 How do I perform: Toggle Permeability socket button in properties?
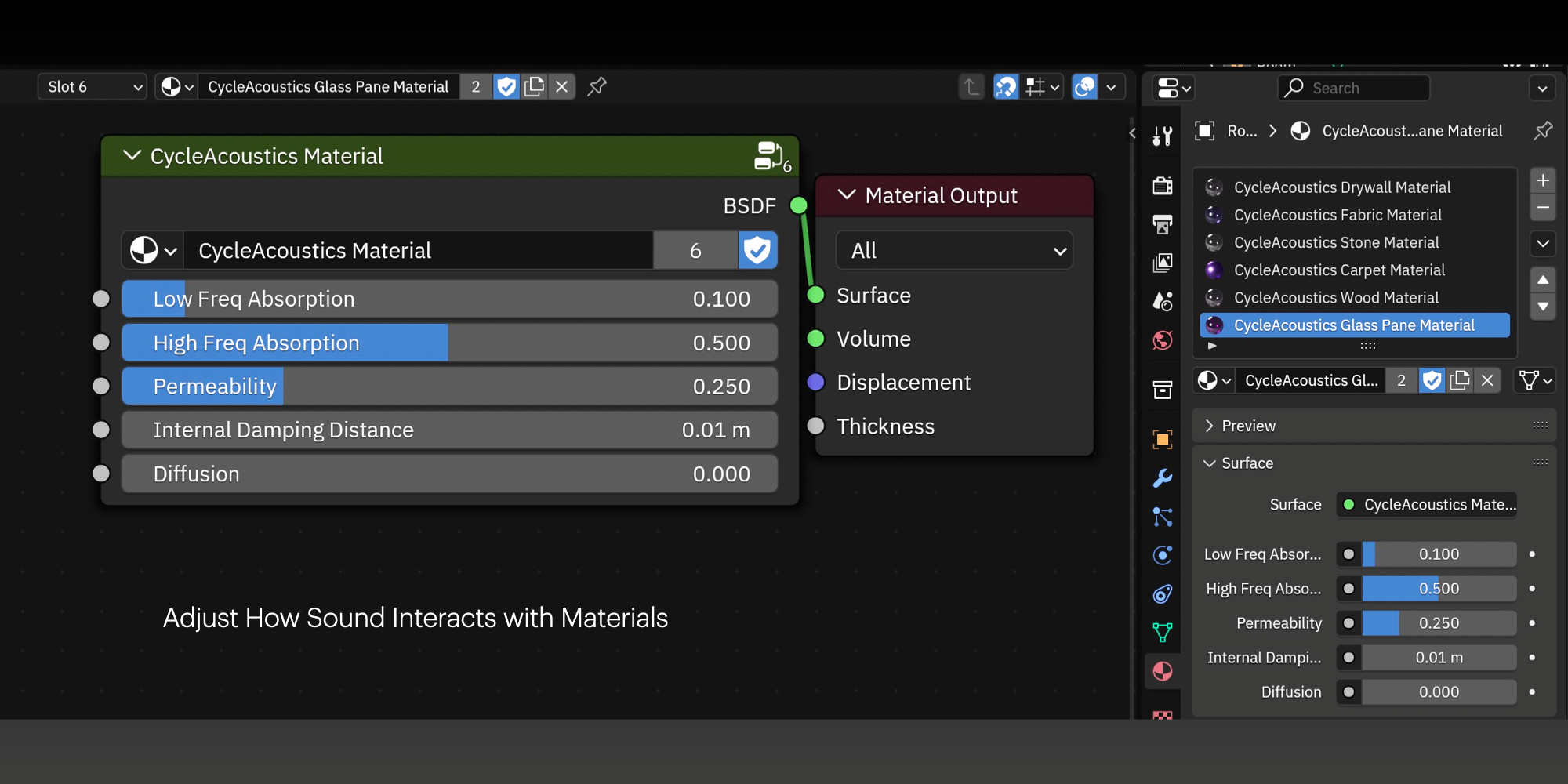point(1348,623)
